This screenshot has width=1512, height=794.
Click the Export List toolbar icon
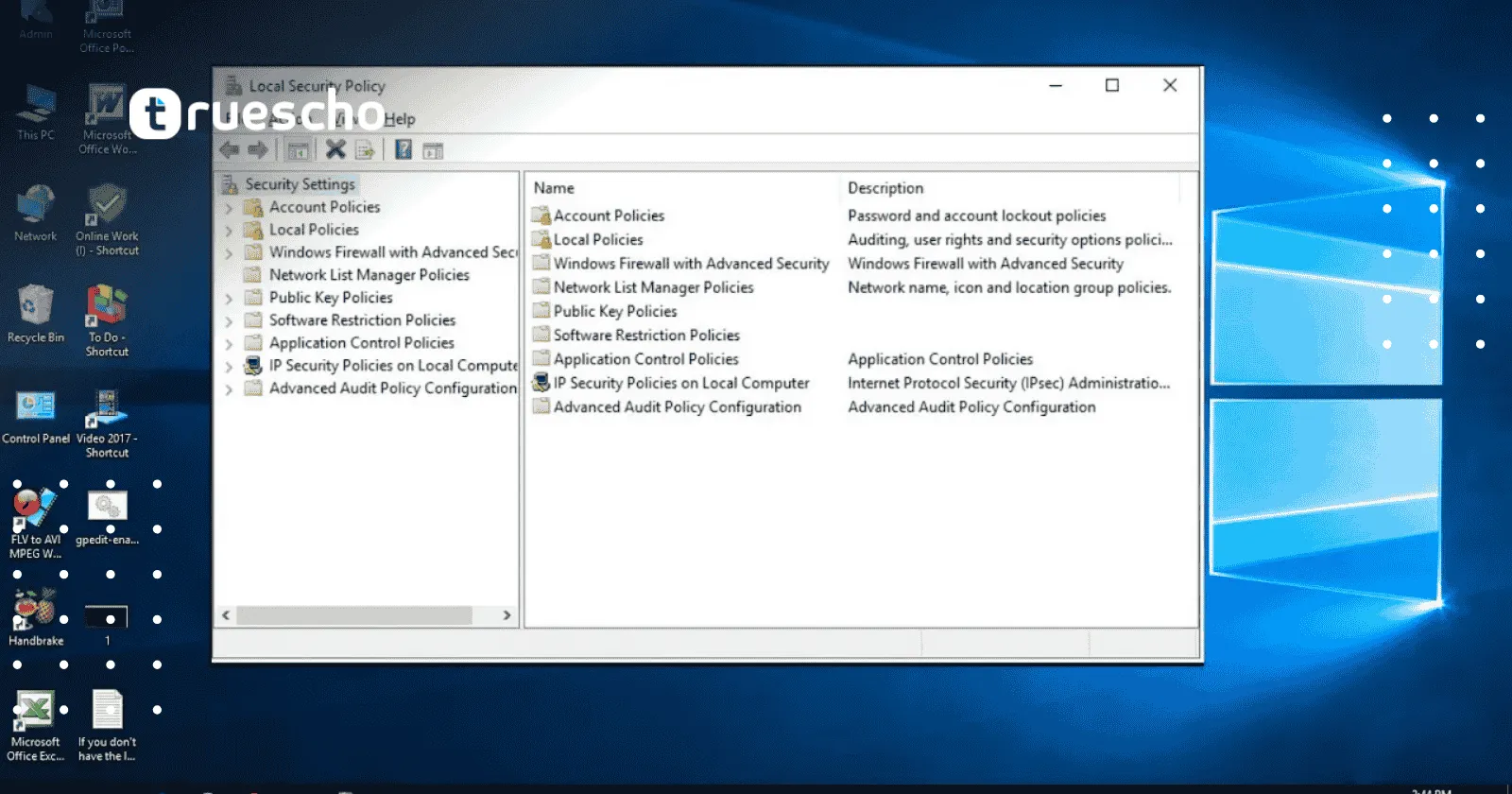(365, 149)
